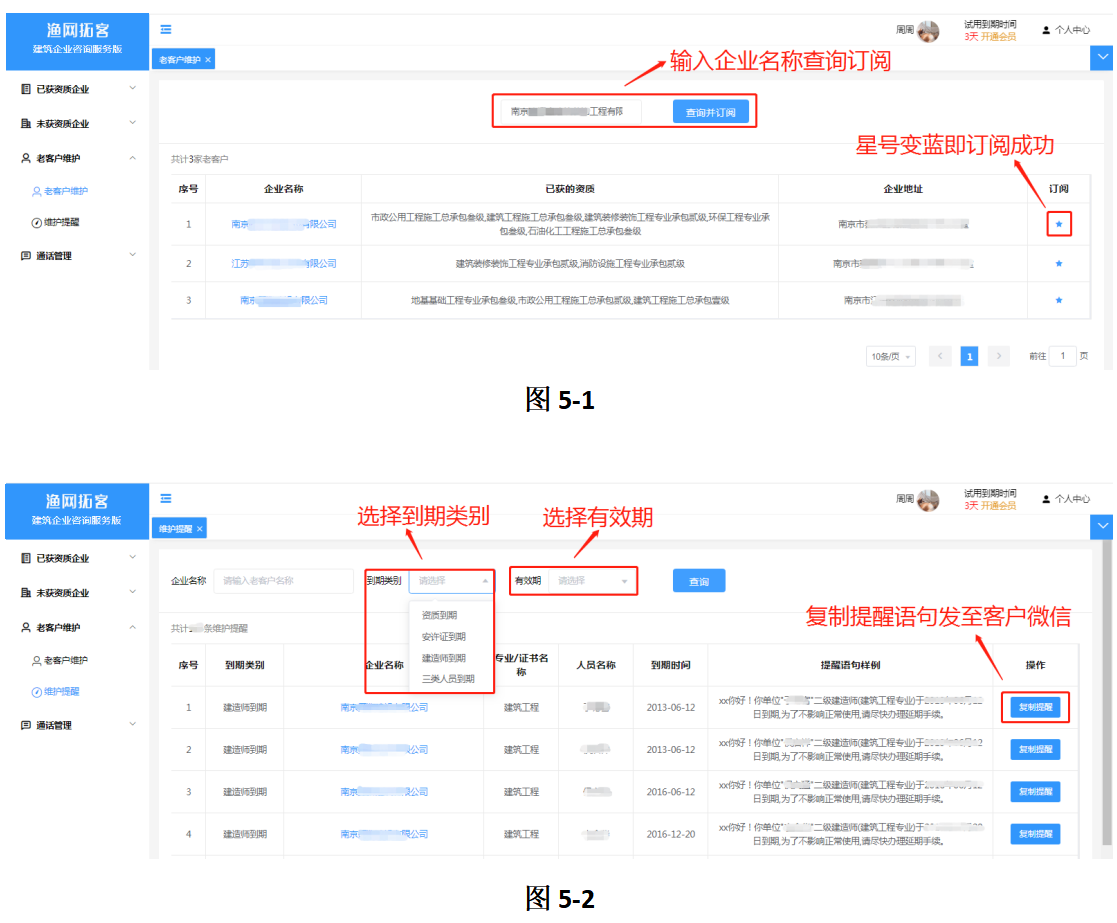The width and height of the screenshot is (1117, 923).
Task: Choose 资质到期 option in the dropdown list
Action: [451, 615]
